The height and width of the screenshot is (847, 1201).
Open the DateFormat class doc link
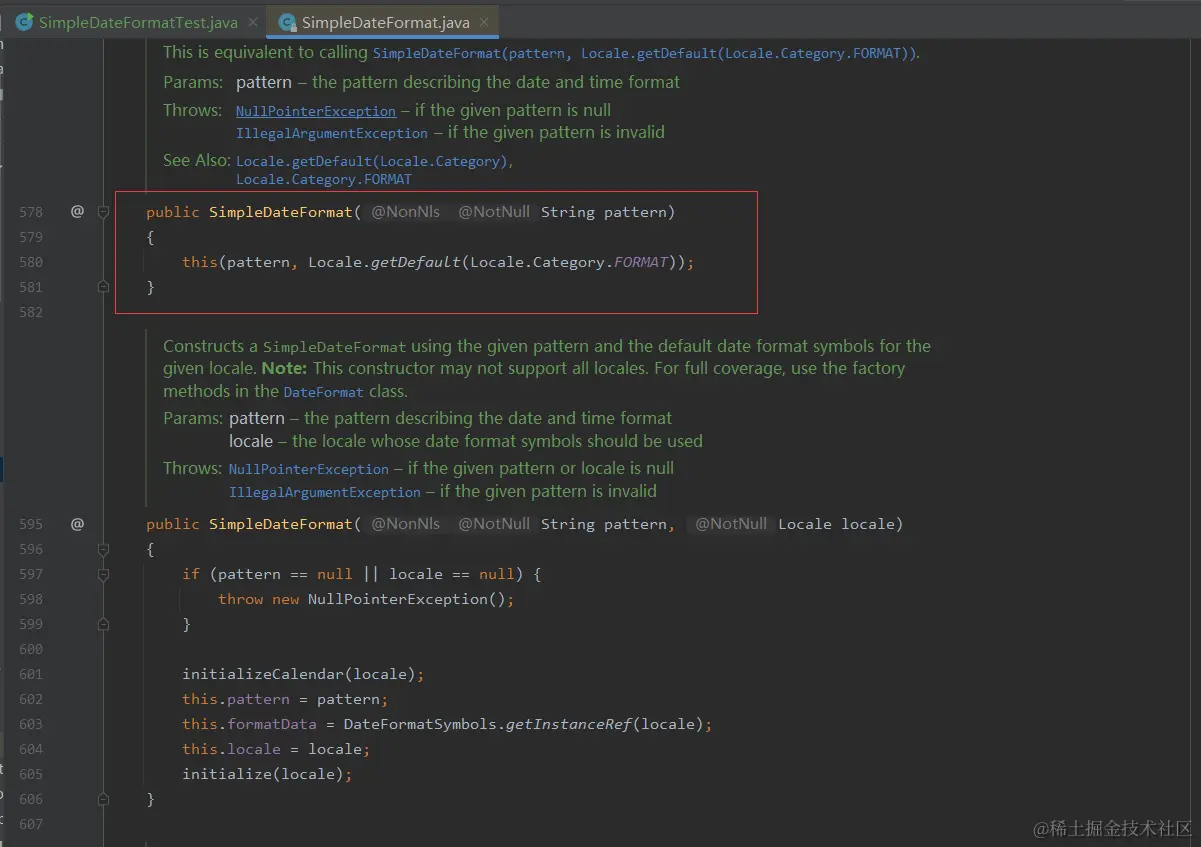point(323,392)
